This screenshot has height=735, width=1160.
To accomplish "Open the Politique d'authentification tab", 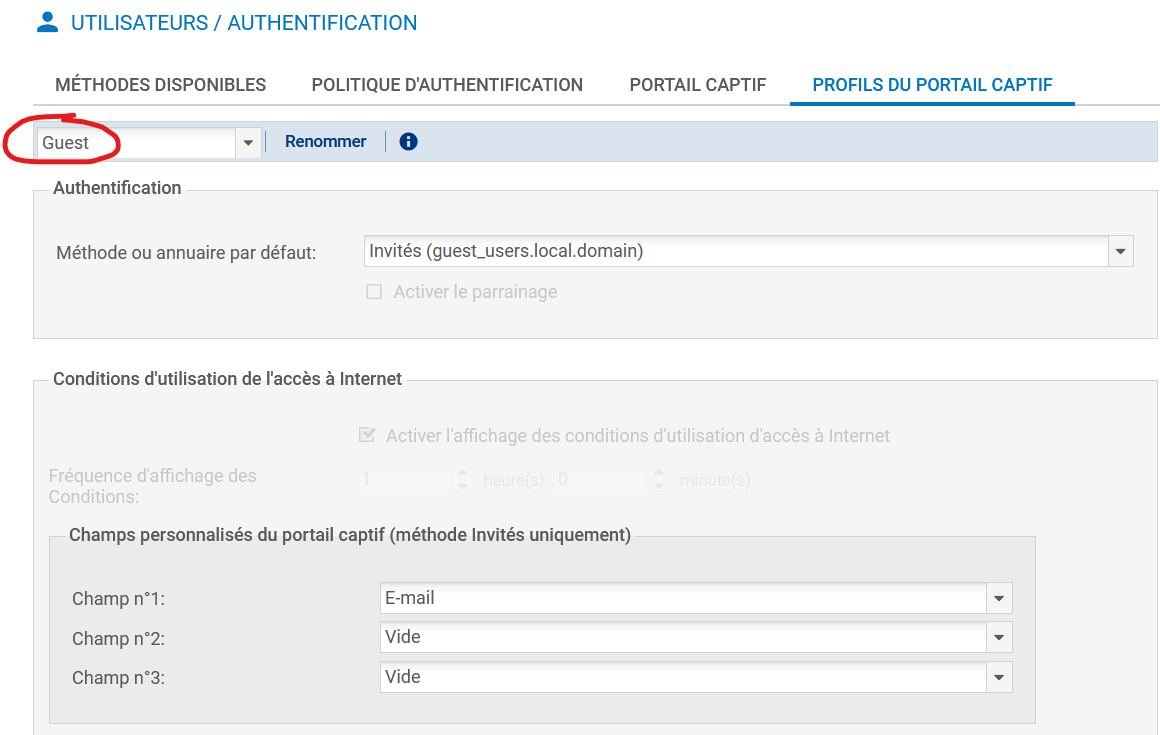I will pyautogui.click(x=447, y=85).
